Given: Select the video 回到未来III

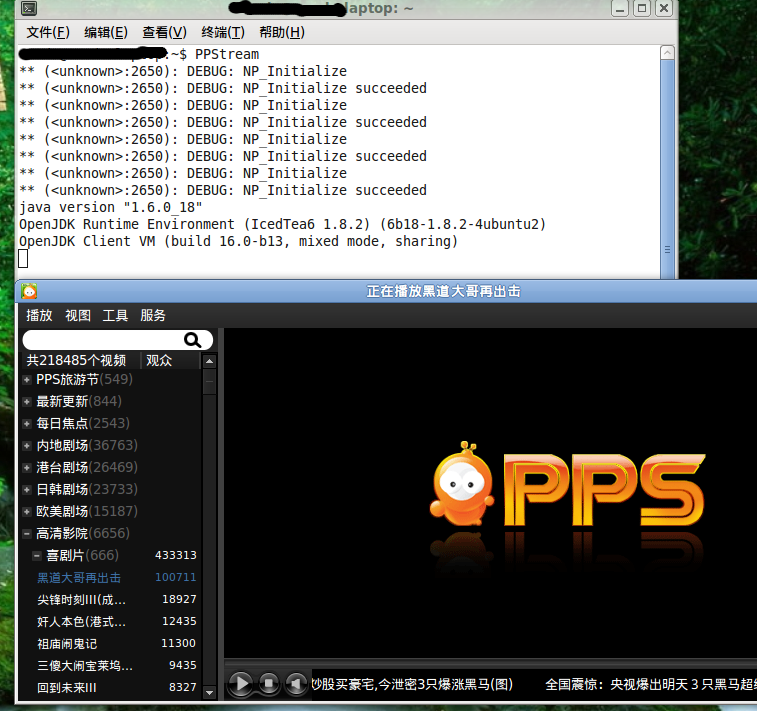Looking at the screenshot, I should (67, 688).
